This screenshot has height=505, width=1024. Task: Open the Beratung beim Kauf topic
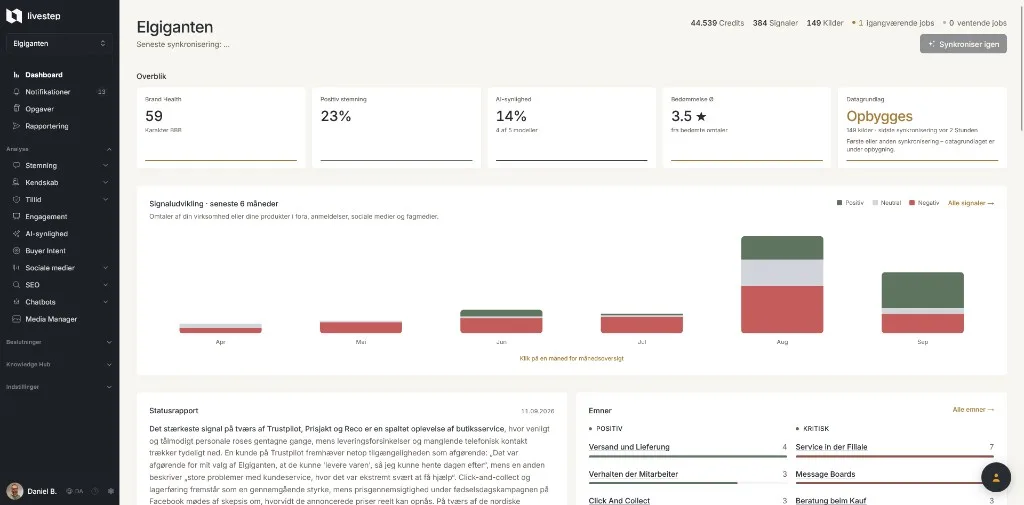831,501
